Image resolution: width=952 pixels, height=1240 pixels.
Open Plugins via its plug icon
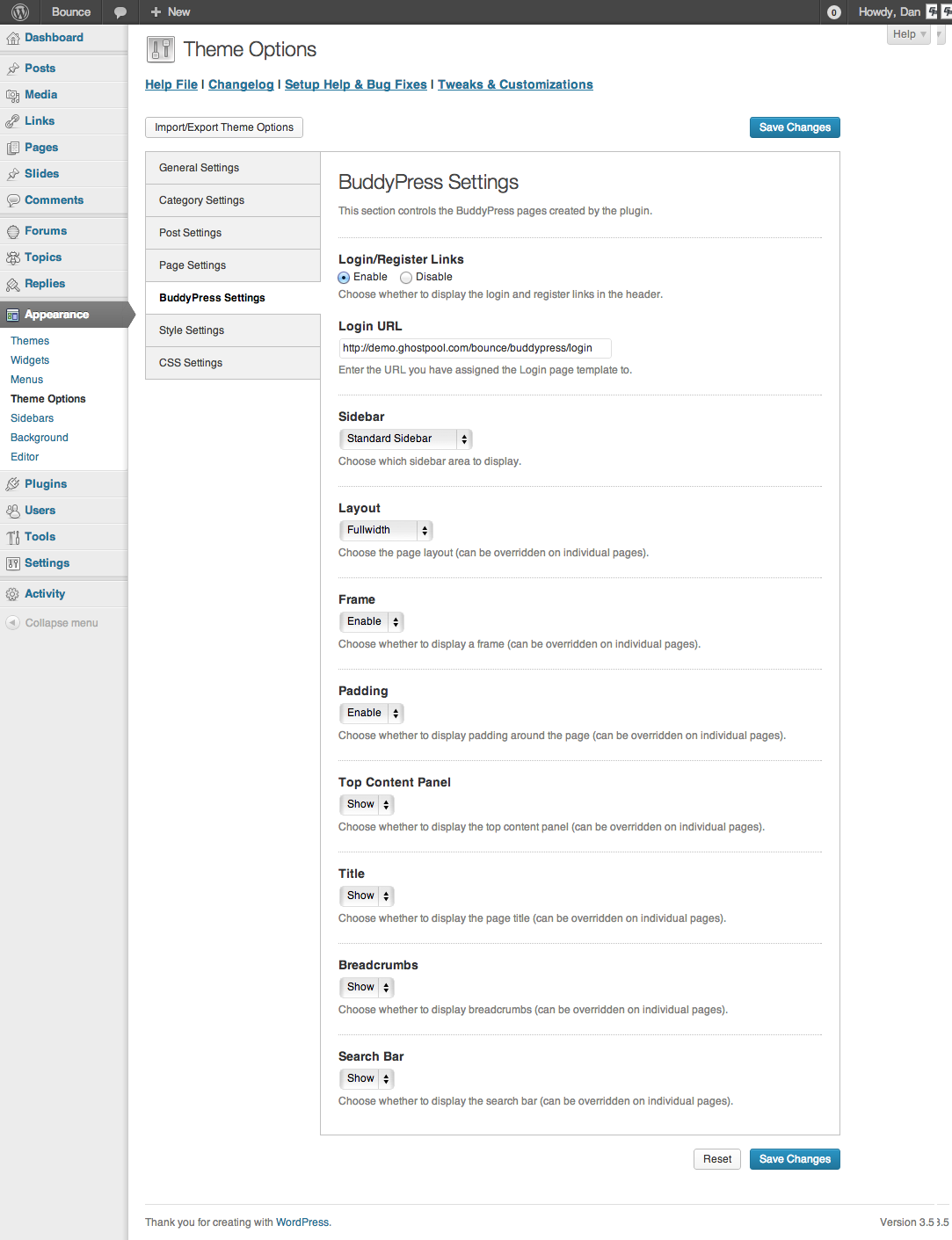point(13,484)
